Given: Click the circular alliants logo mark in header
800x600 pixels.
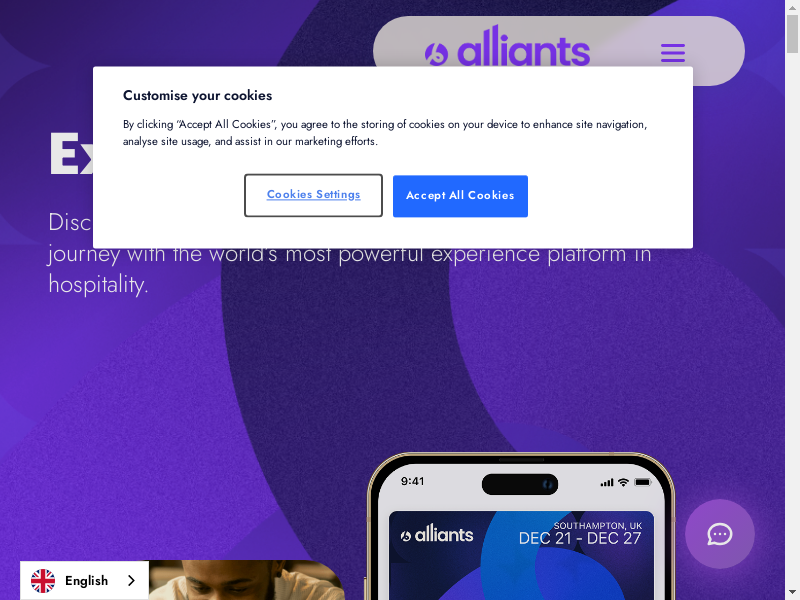Looking at the screenshot, I should 436,54.
